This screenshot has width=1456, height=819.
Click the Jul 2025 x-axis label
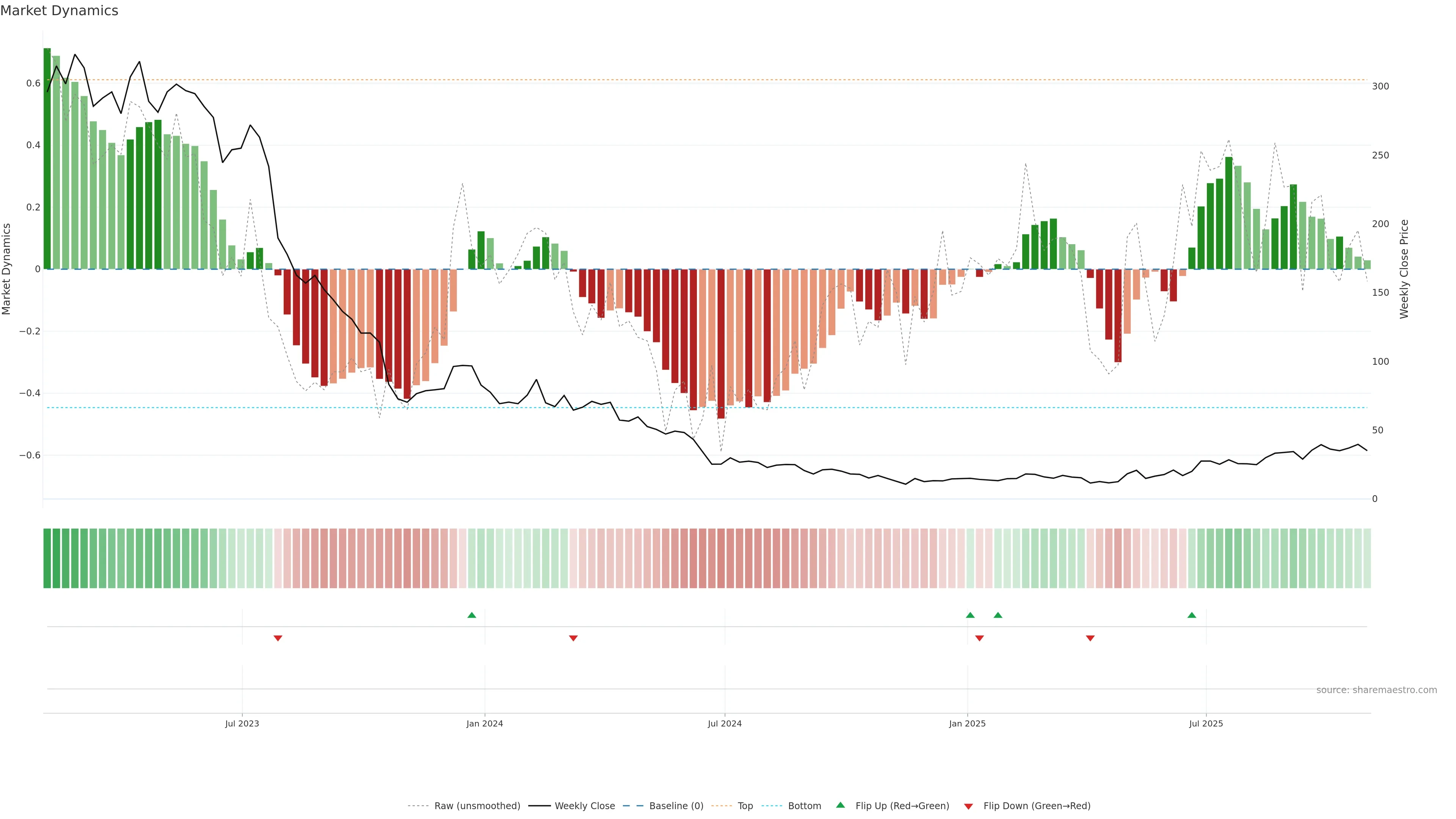point(1206,723)
